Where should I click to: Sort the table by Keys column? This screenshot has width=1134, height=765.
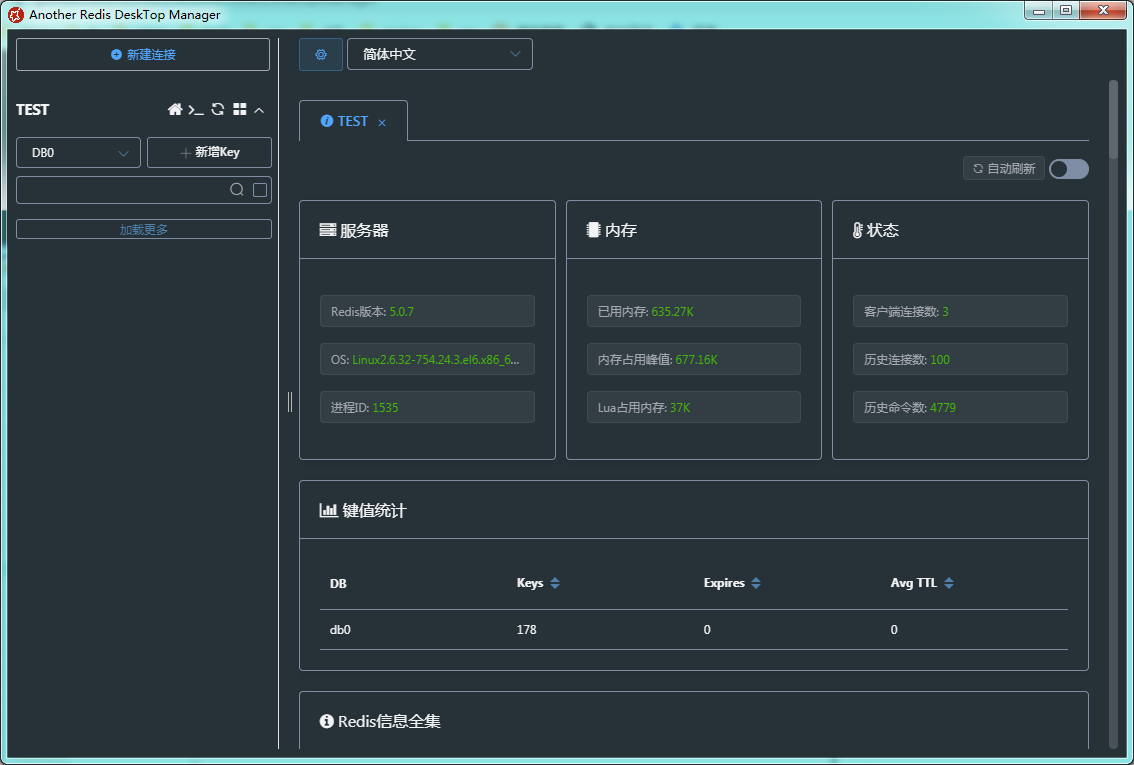tap(555, 583)
